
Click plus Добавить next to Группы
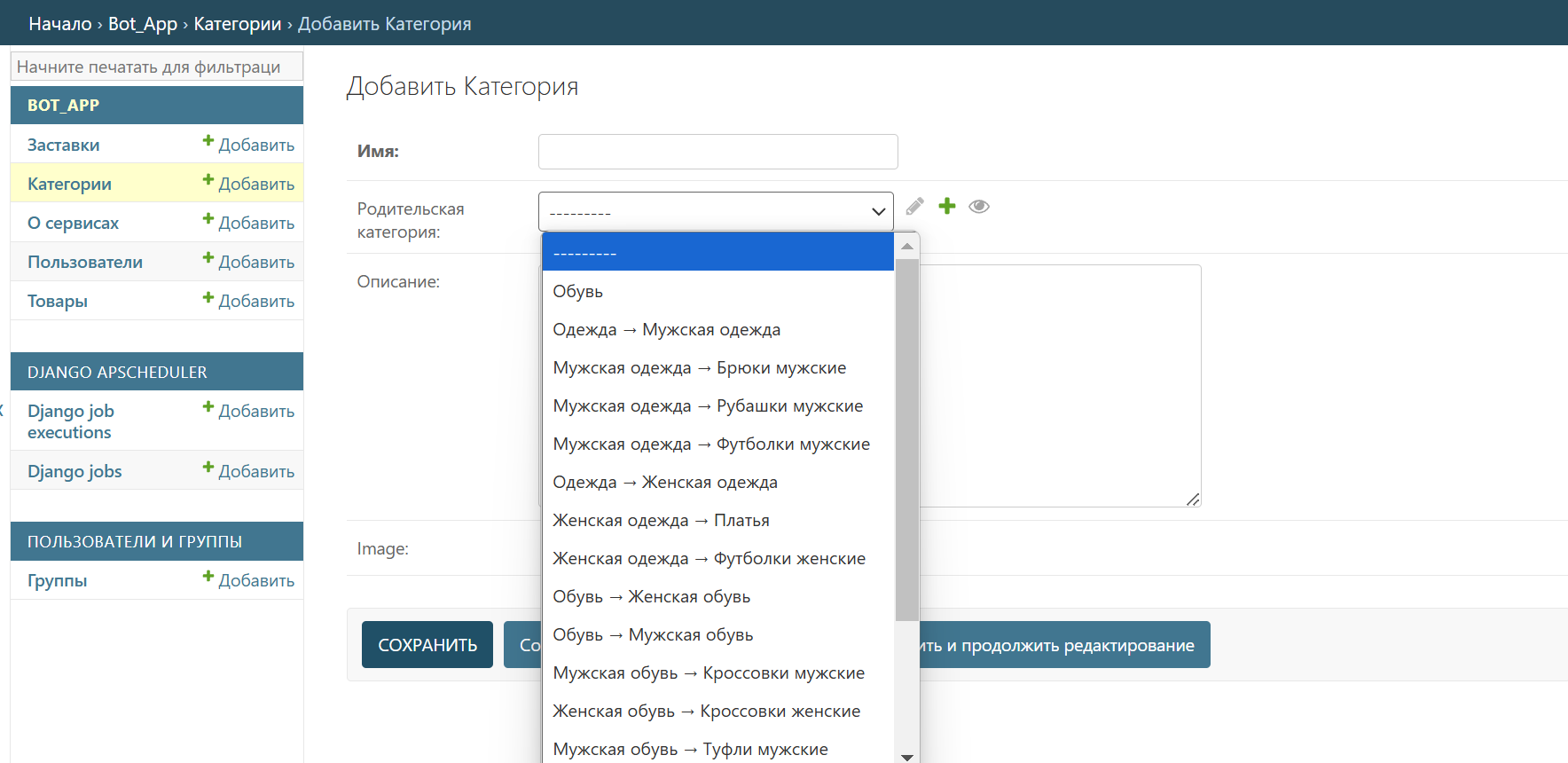tap(249, 580)
